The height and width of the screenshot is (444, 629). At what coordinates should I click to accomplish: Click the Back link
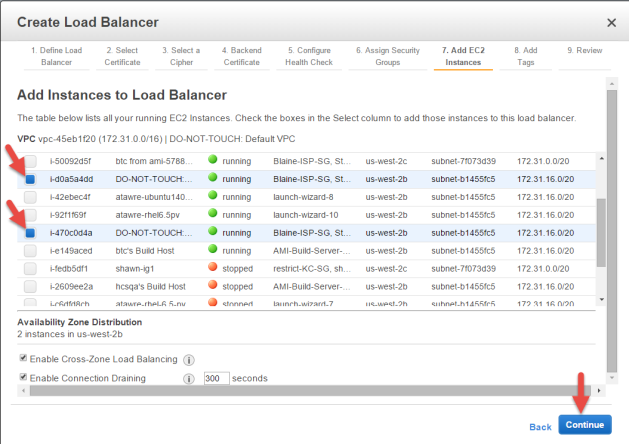pyautogui.click(x=540, y=427)
